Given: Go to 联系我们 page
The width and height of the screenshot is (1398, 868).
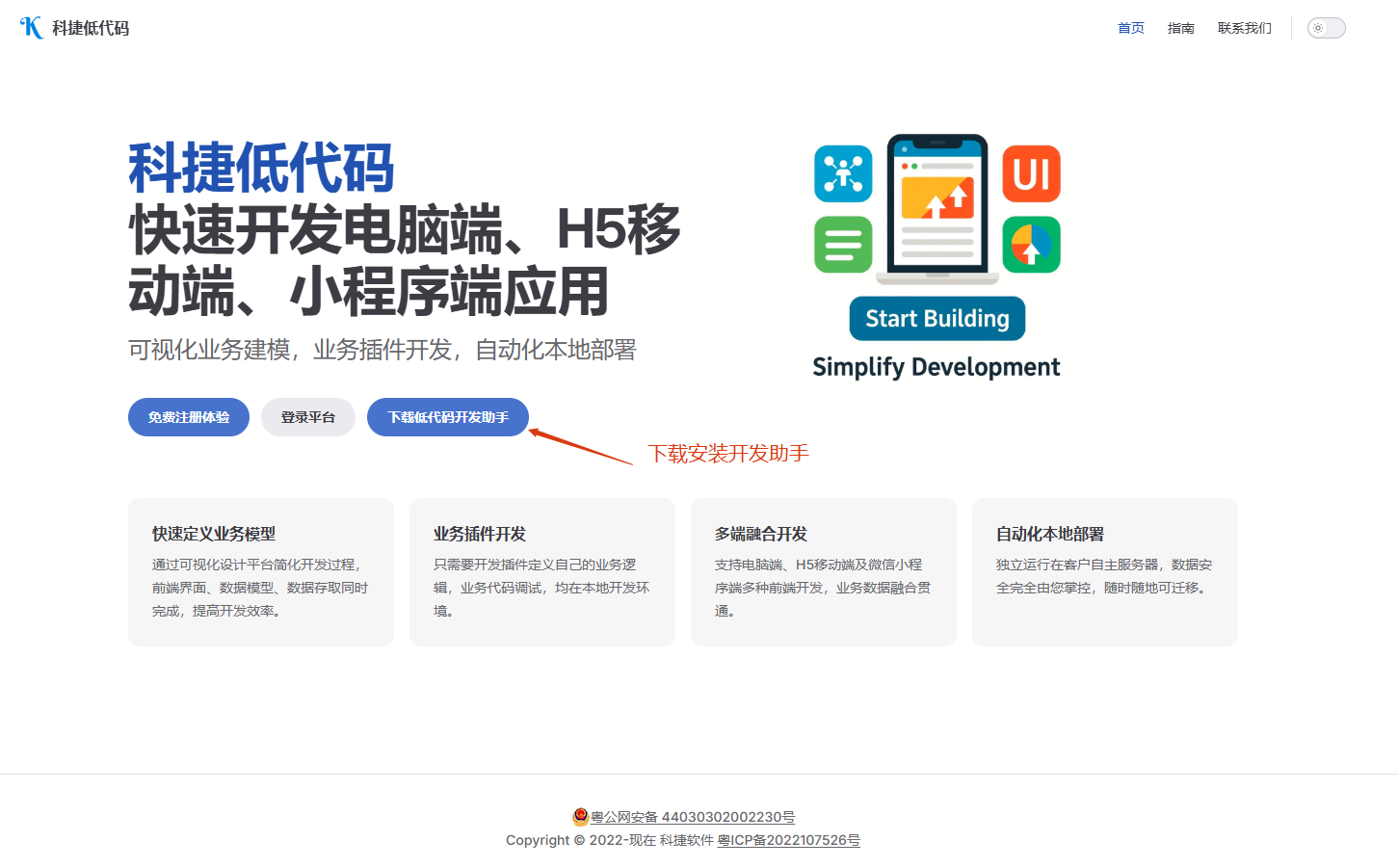Looking at the screenshot, I should point(1244,28).
